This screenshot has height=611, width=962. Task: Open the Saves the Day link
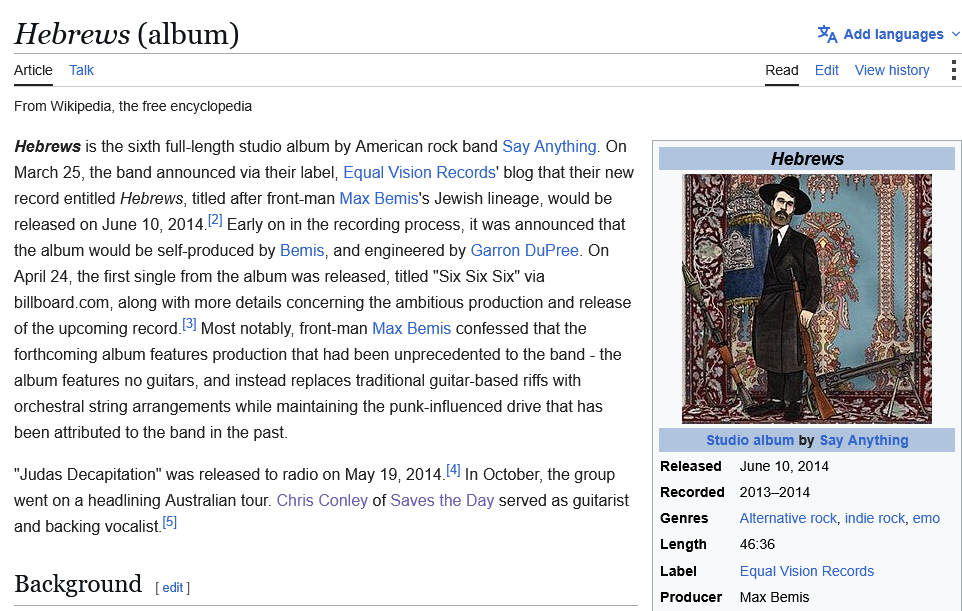tap(442, 501)
